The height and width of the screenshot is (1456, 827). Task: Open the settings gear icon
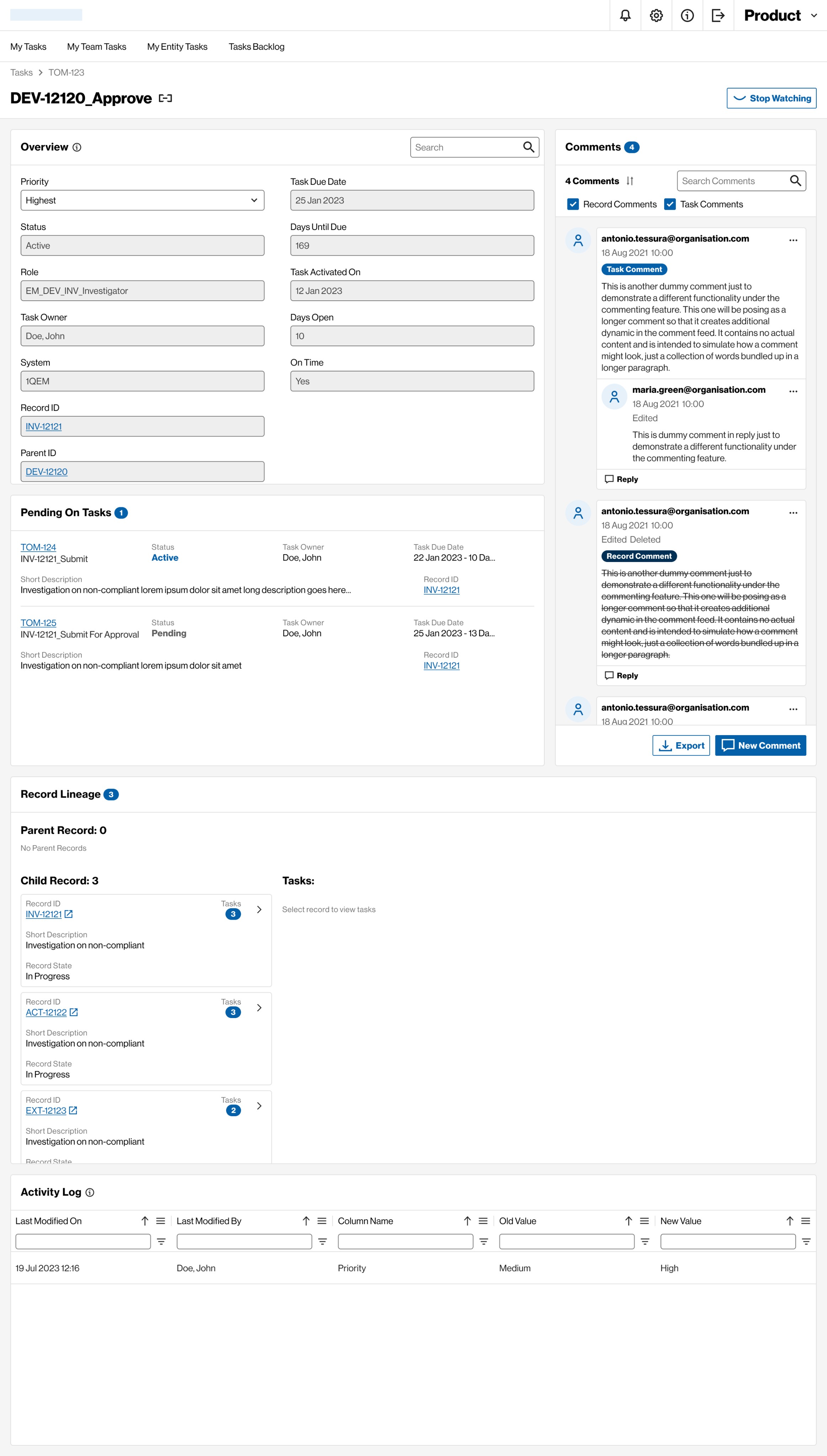[656, 15]
